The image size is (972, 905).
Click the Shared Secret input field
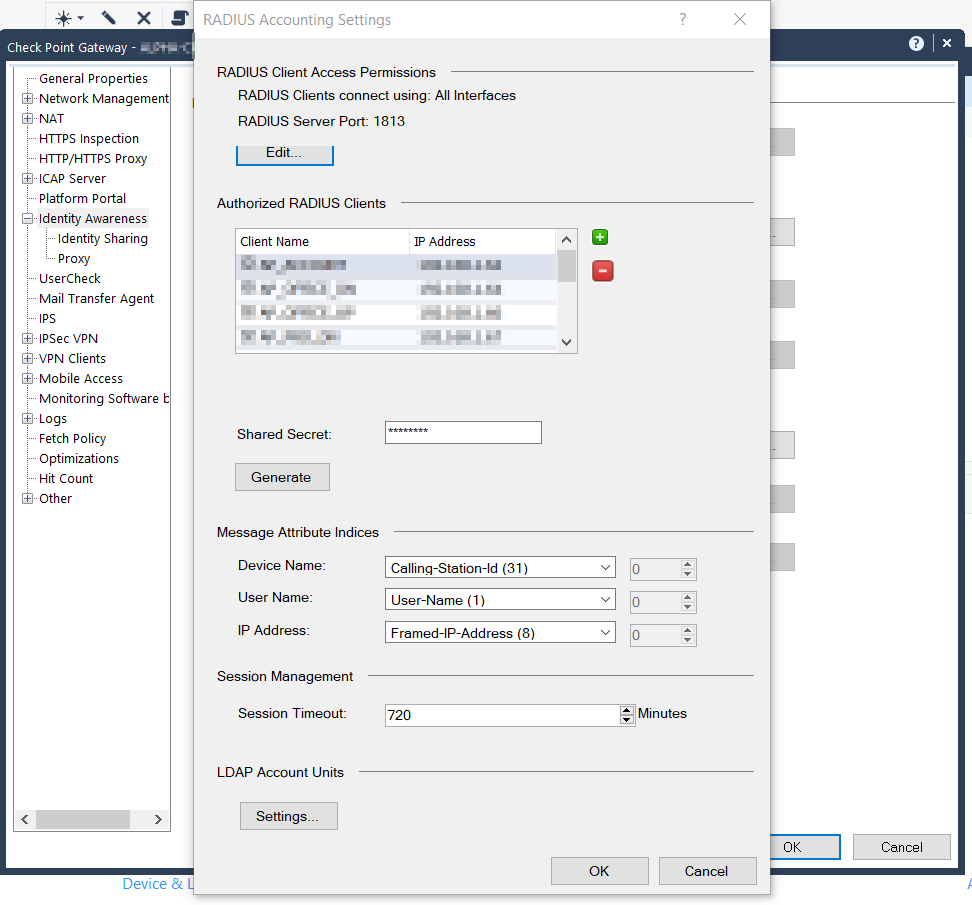pos(463,433)
